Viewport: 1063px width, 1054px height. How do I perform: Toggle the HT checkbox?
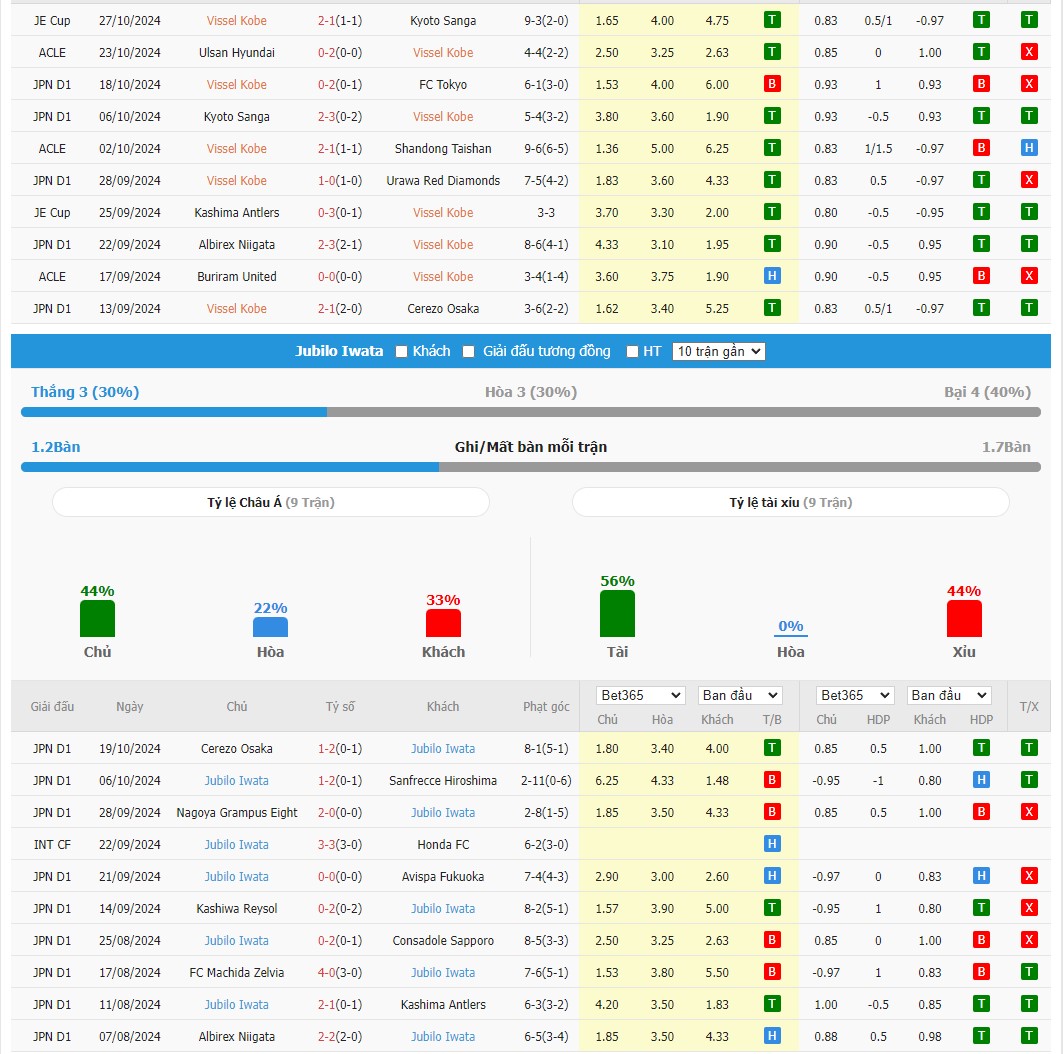click(633, 352)
